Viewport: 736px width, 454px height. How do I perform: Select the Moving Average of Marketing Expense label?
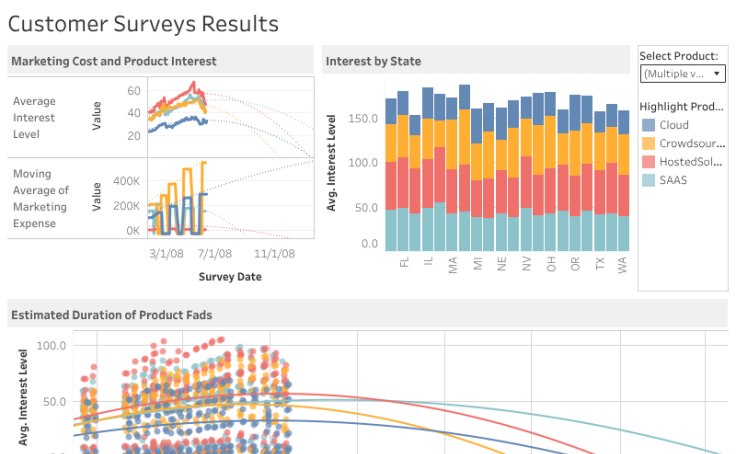pyautogui.click(x=41, y=198)
